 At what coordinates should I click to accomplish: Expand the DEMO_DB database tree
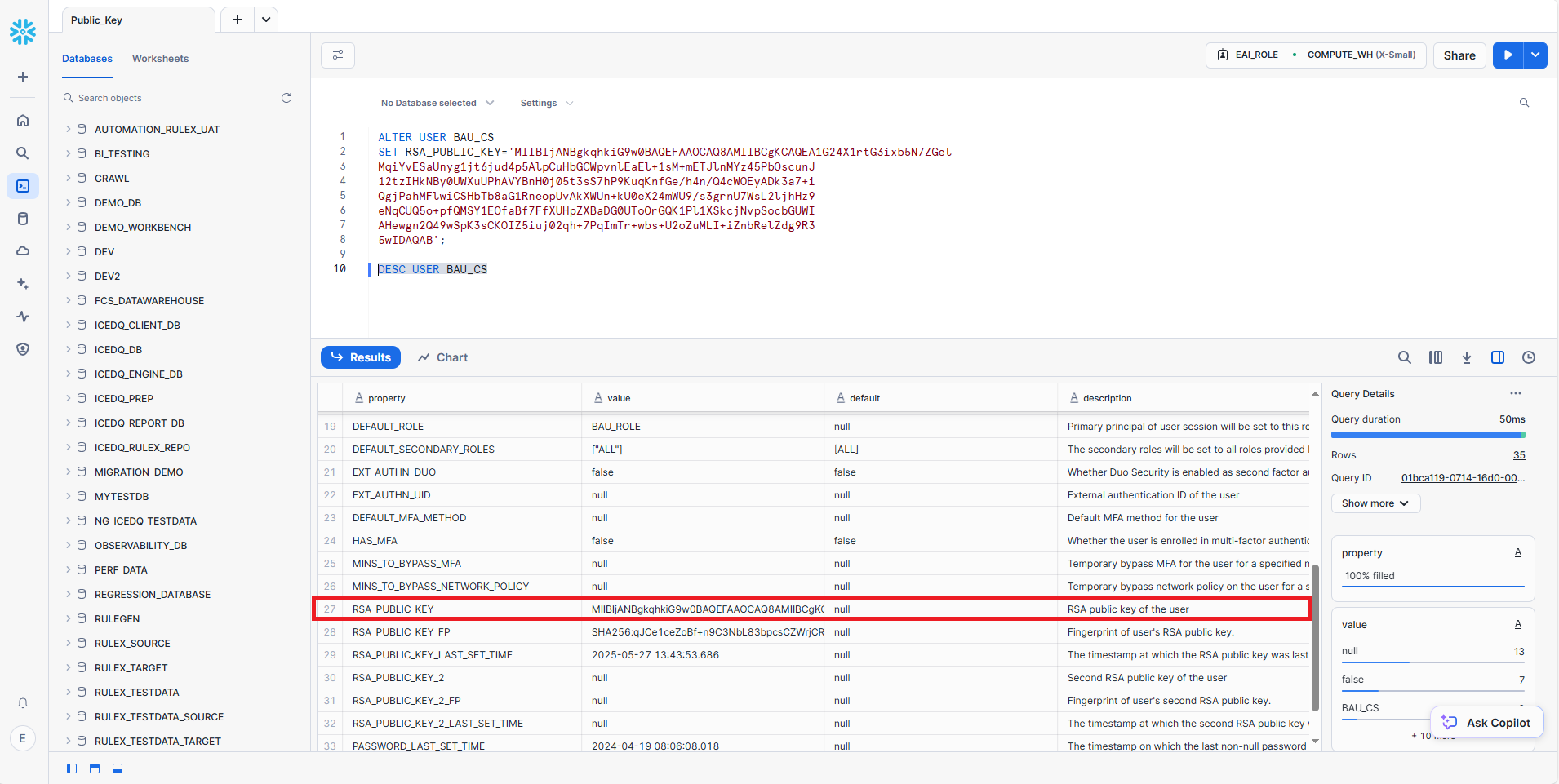(69, 202)
